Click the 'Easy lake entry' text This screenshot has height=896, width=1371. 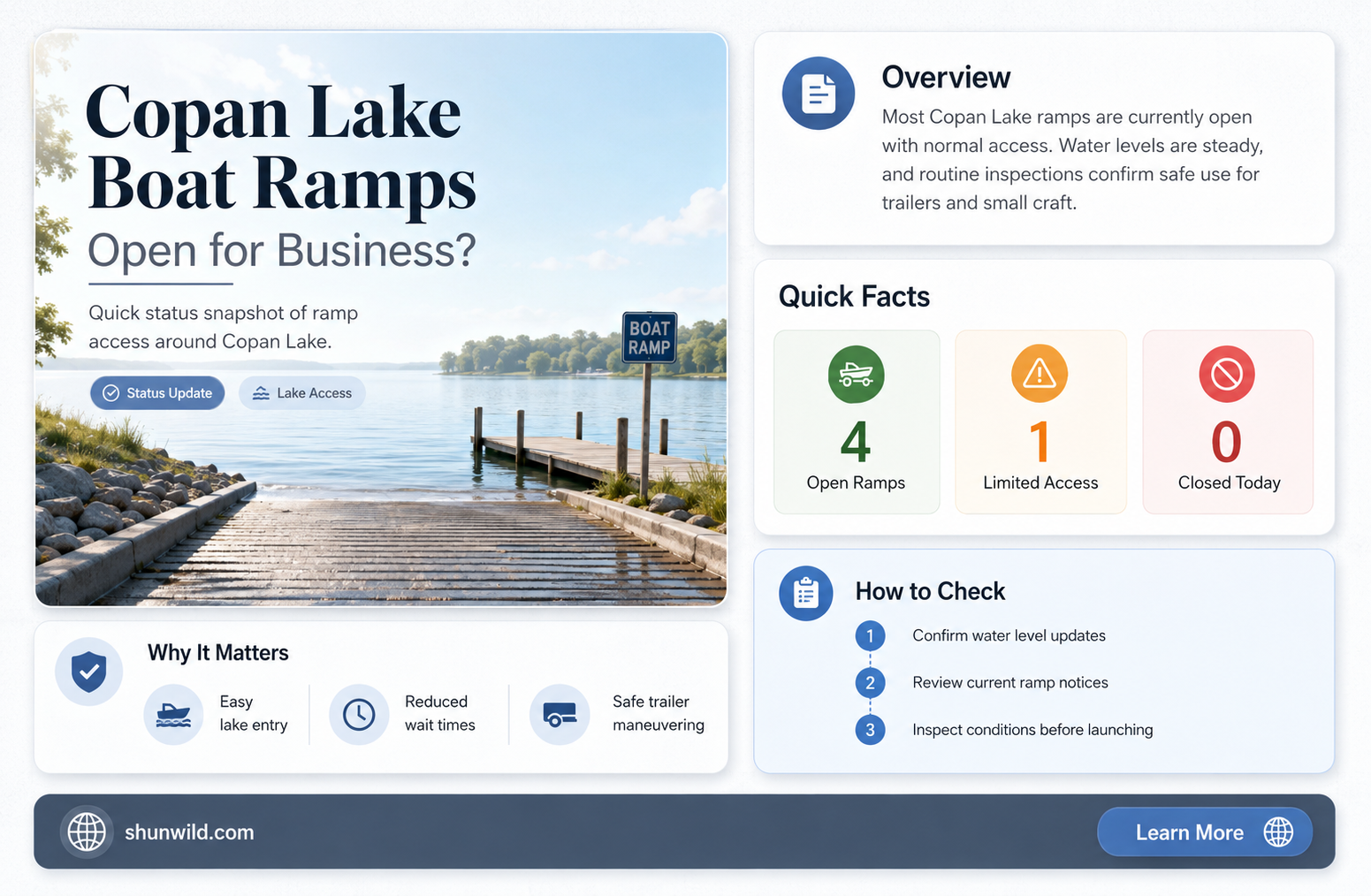click(254, 713)
